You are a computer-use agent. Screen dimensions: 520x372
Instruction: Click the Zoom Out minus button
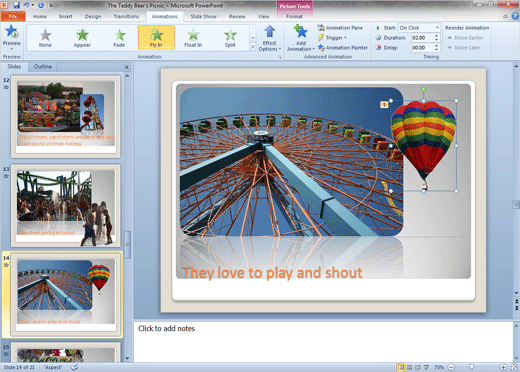click(x=451, y=367)
